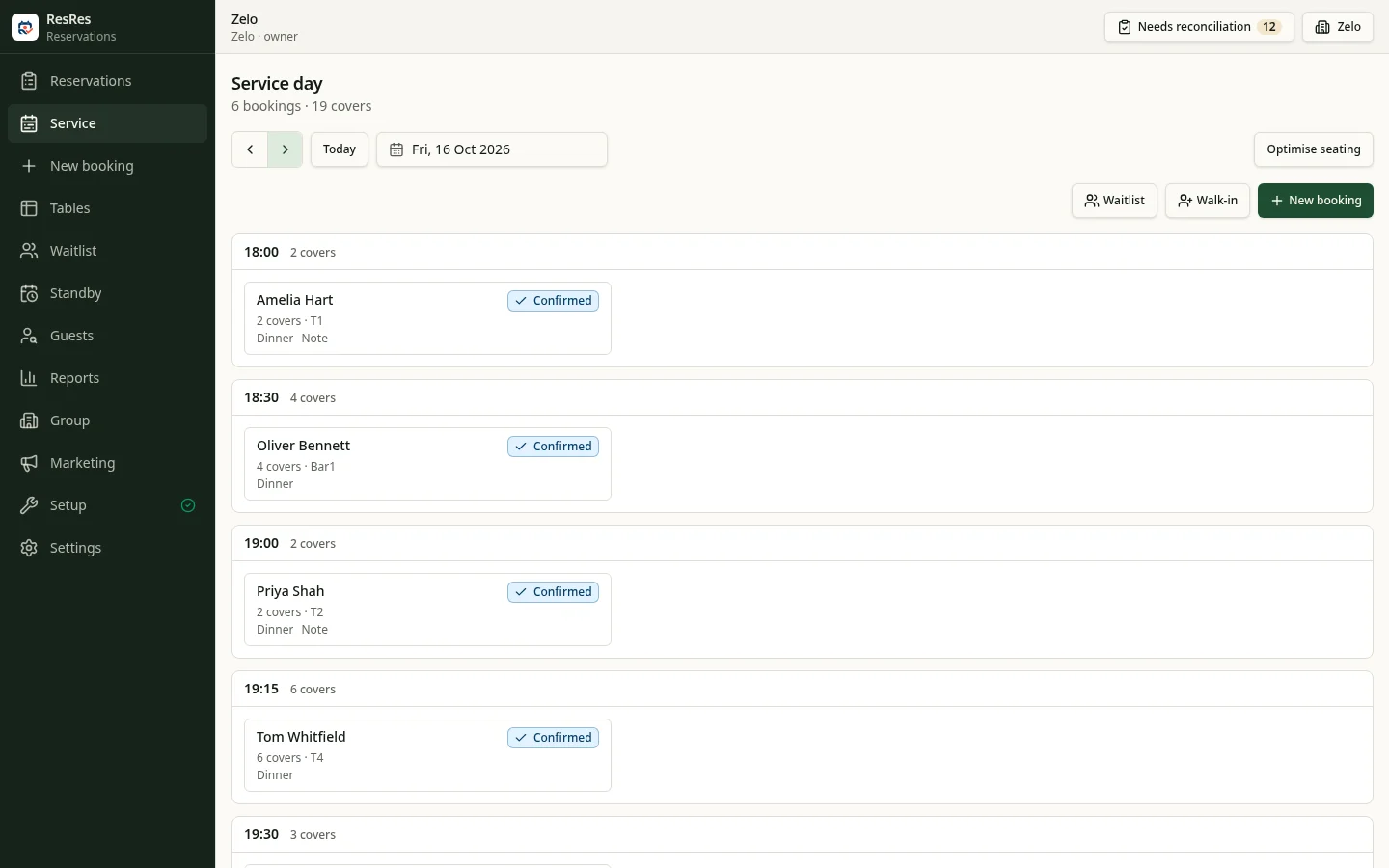Click Priya Shah's Confirmed status badge
This screenshot has height=868, width=1389.
[554, 592]
